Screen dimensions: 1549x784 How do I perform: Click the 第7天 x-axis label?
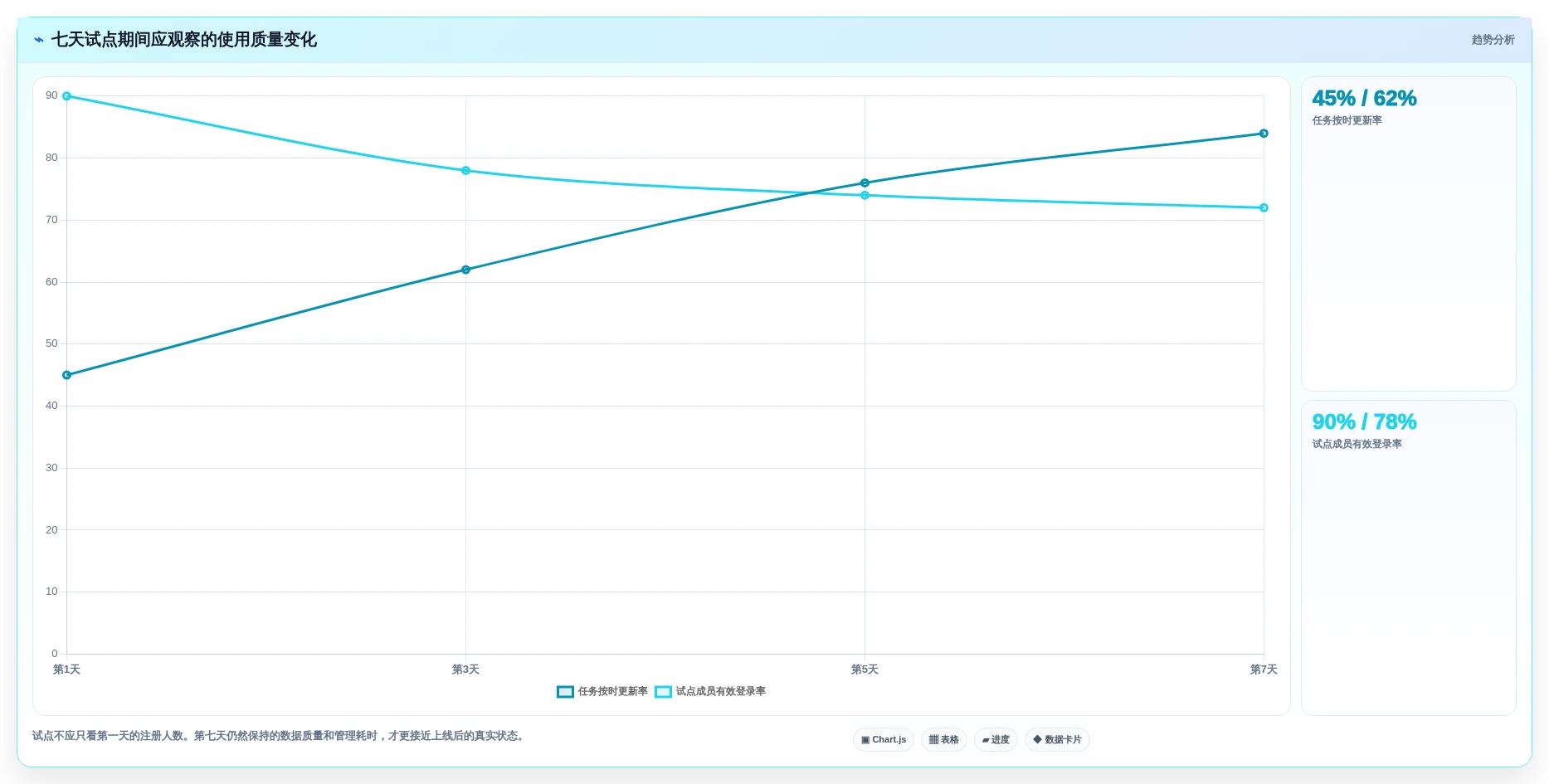[x=1264, y=670]
